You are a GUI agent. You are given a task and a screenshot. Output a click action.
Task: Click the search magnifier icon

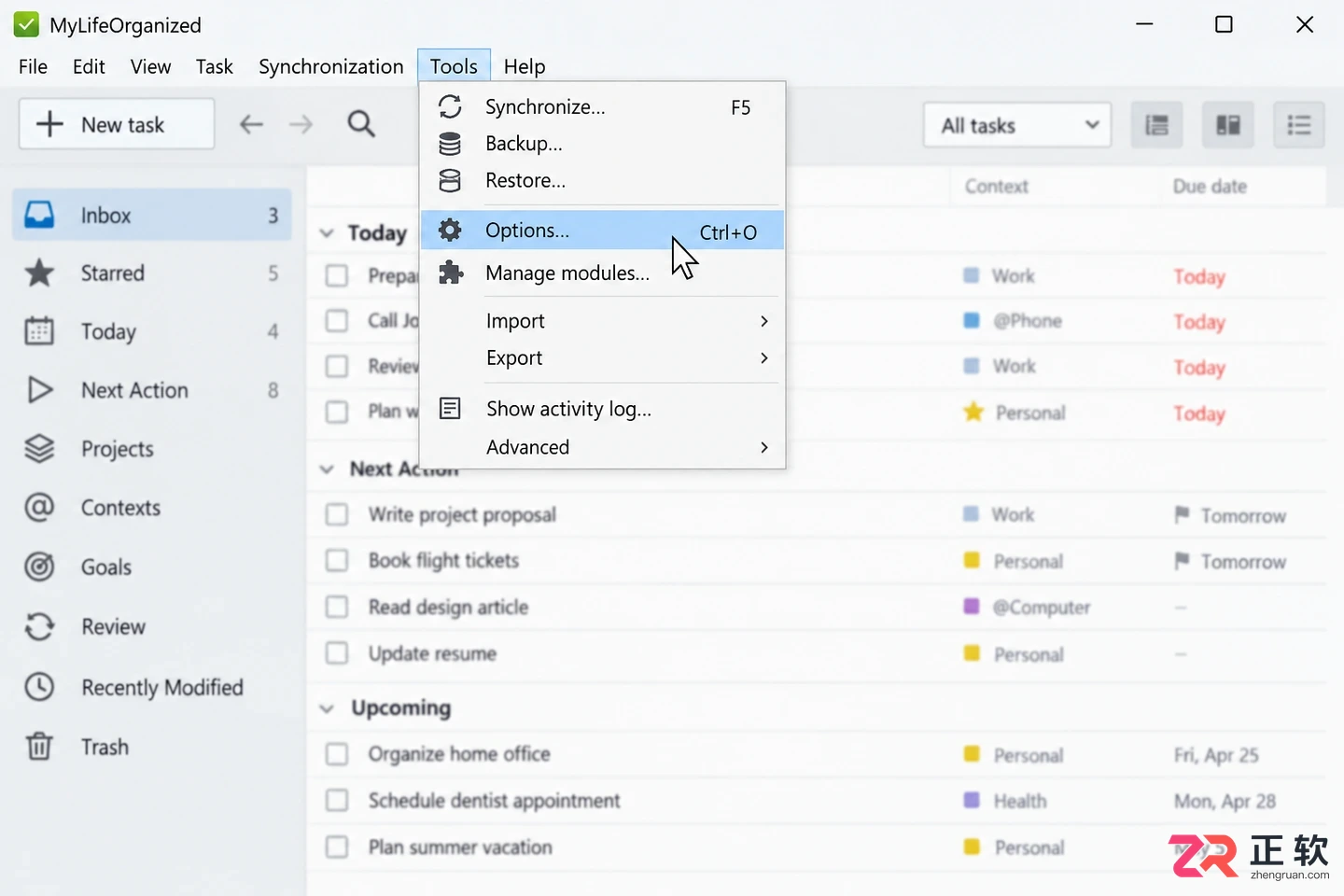point(361,124)
